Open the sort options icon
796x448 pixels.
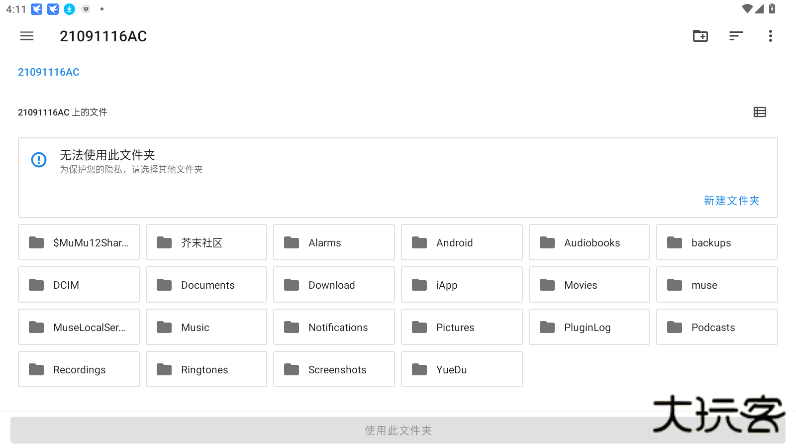pyautogui.click(x=736, y=36)
